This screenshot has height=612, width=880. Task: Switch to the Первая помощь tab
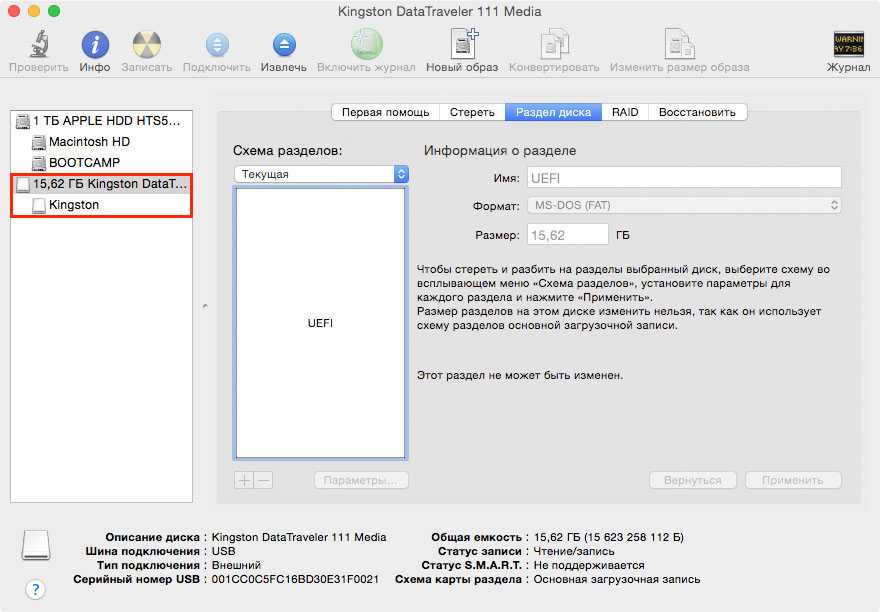[386, 112]
